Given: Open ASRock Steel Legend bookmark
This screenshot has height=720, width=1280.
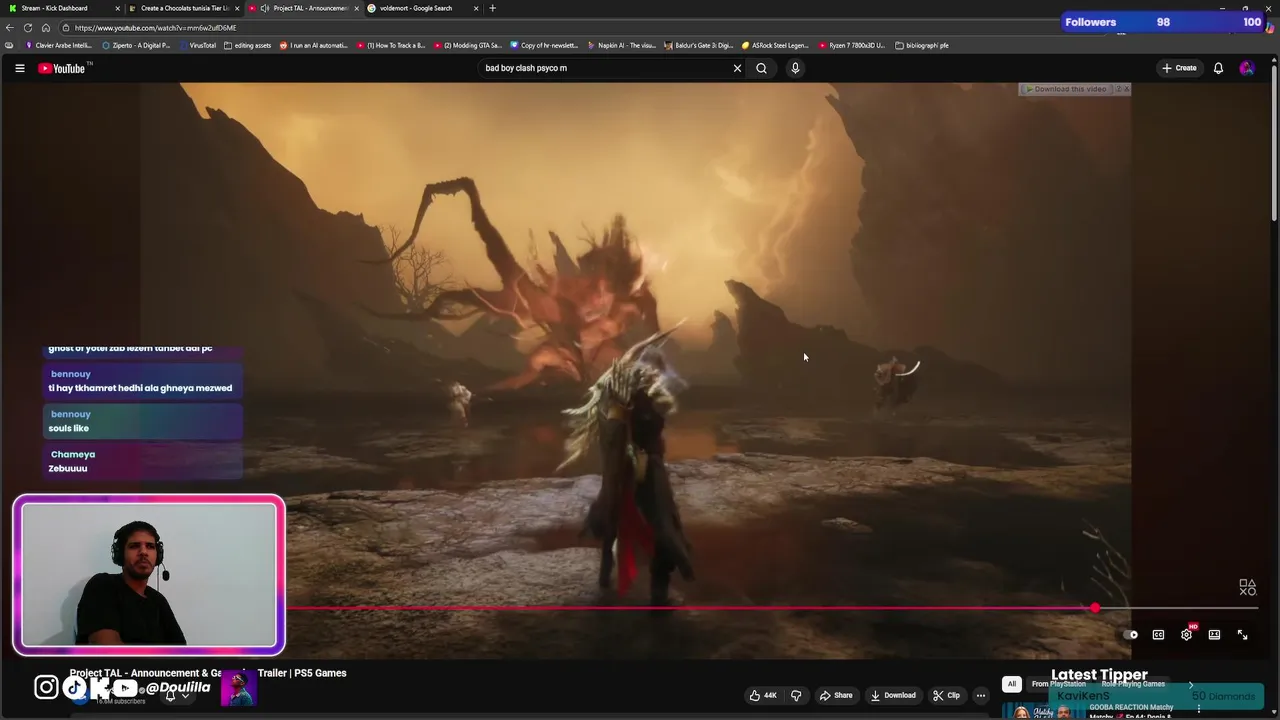Looking at the screenshot, I should pos(775,45).
